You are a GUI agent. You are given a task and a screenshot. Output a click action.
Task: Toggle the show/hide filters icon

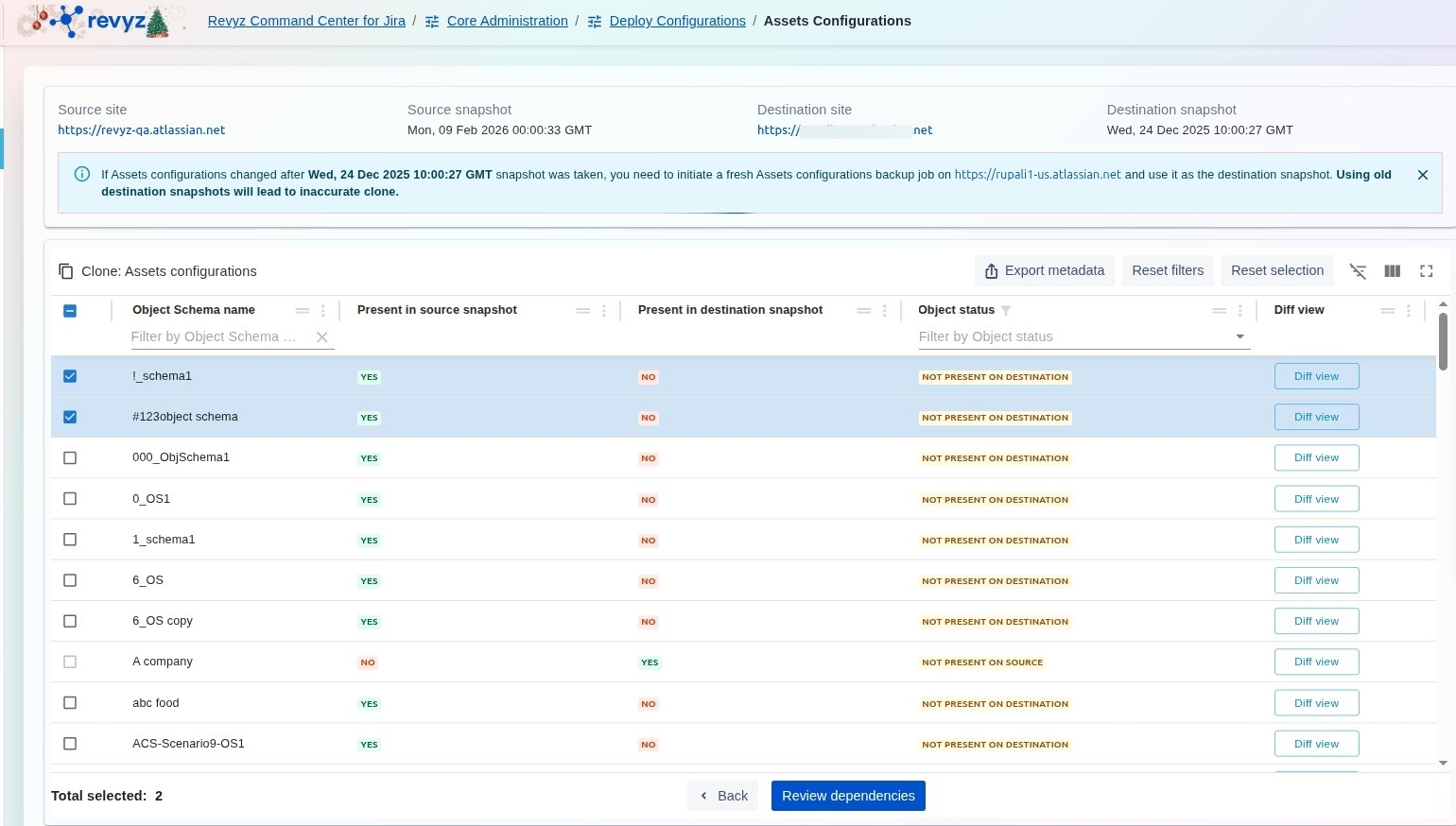tap(1358, 271)
